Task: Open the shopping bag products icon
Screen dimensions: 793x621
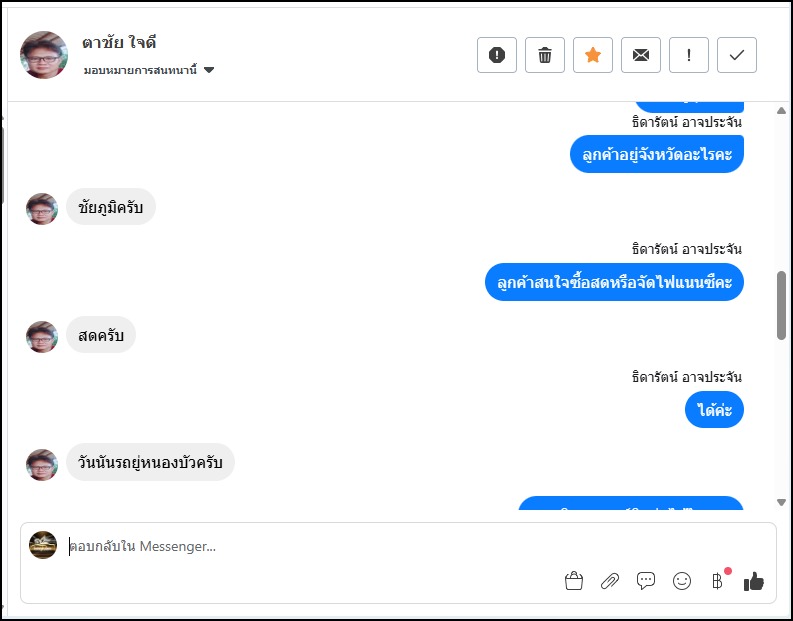Action: (574, 581)
